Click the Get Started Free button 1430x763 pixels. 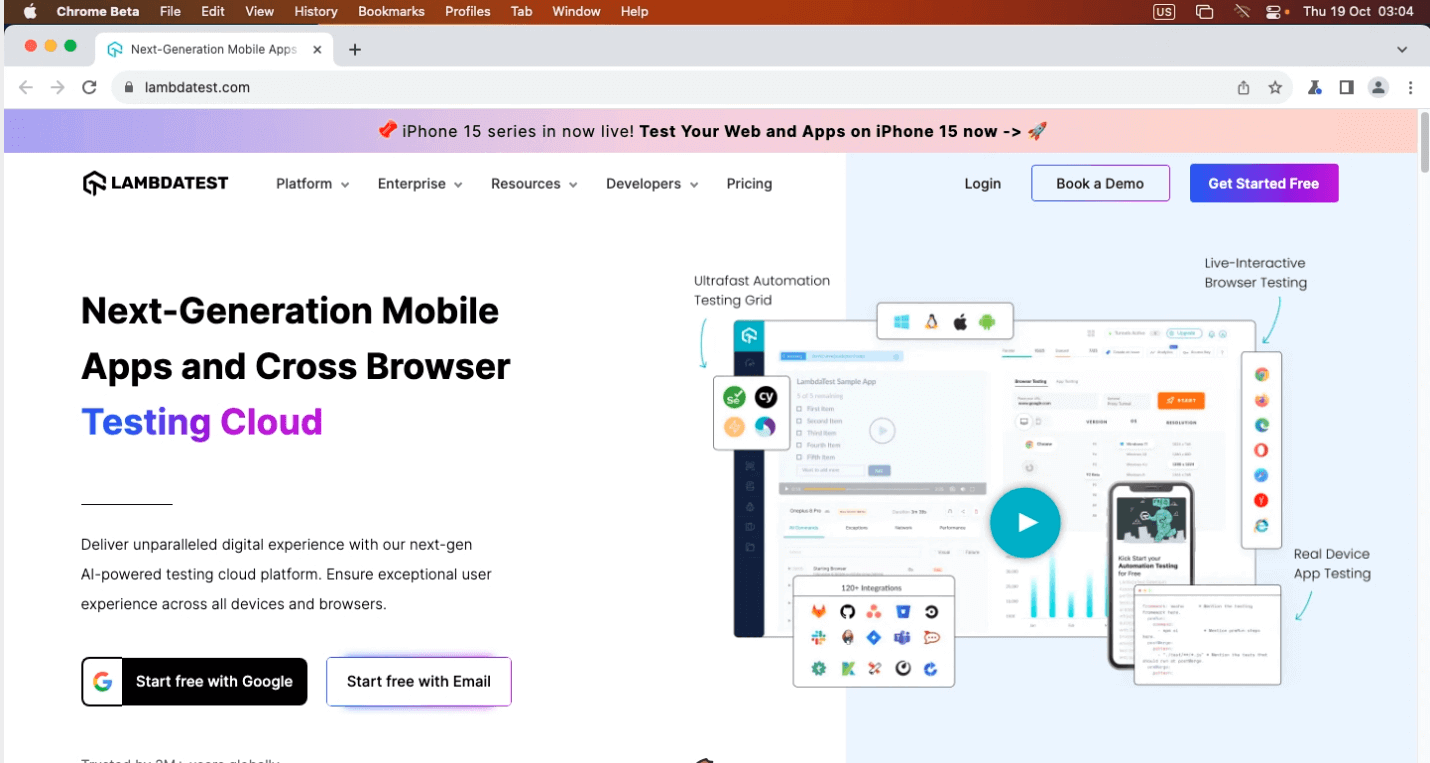(1264, 183)
